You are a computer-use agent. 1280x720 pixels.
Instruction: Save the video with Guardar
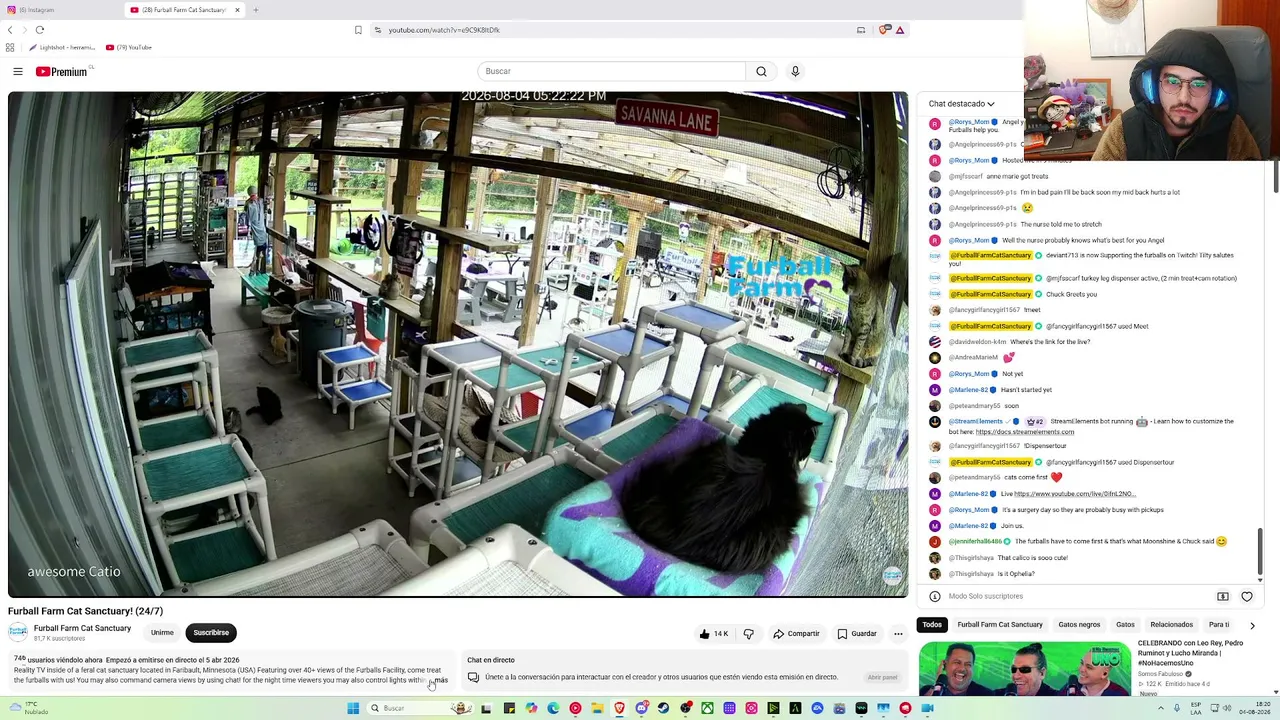(x=857, y=634)
